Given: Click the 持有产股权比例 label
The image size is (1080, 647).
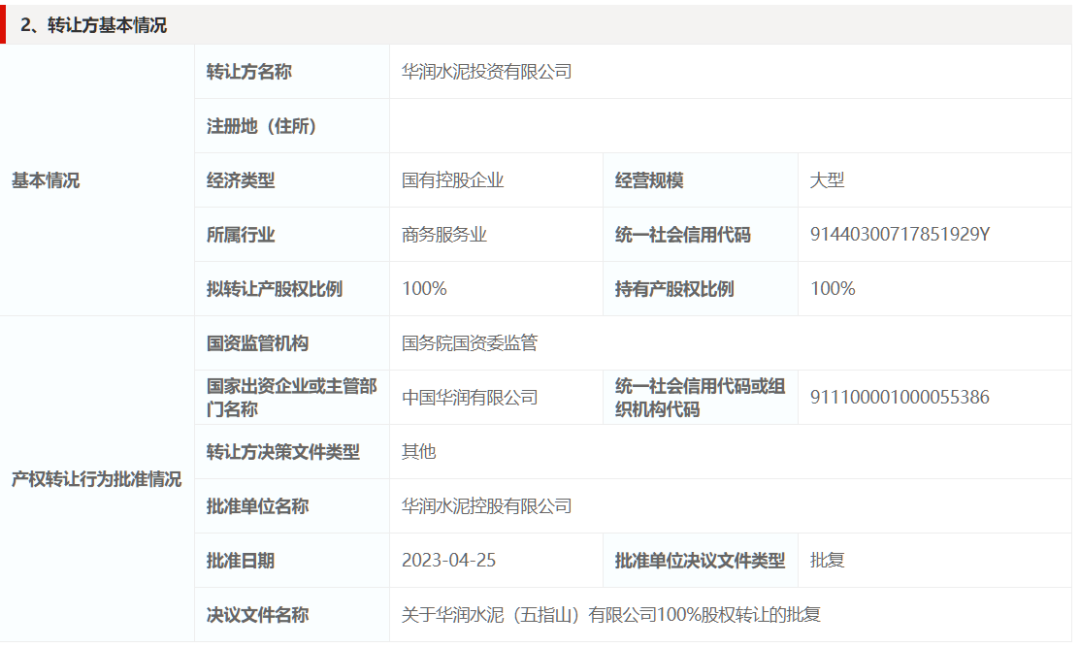Looking at the screenshot, I should 674,289.
